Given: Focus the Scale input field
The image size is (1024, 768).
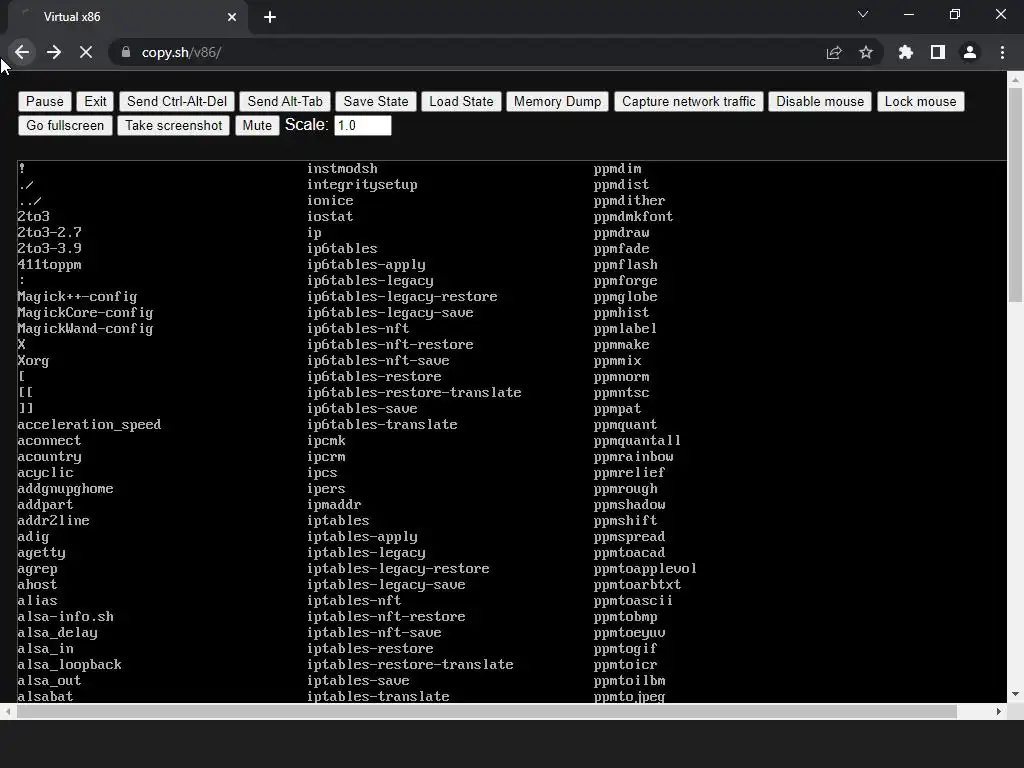Looking at the screenshot, I should (362, 125).
